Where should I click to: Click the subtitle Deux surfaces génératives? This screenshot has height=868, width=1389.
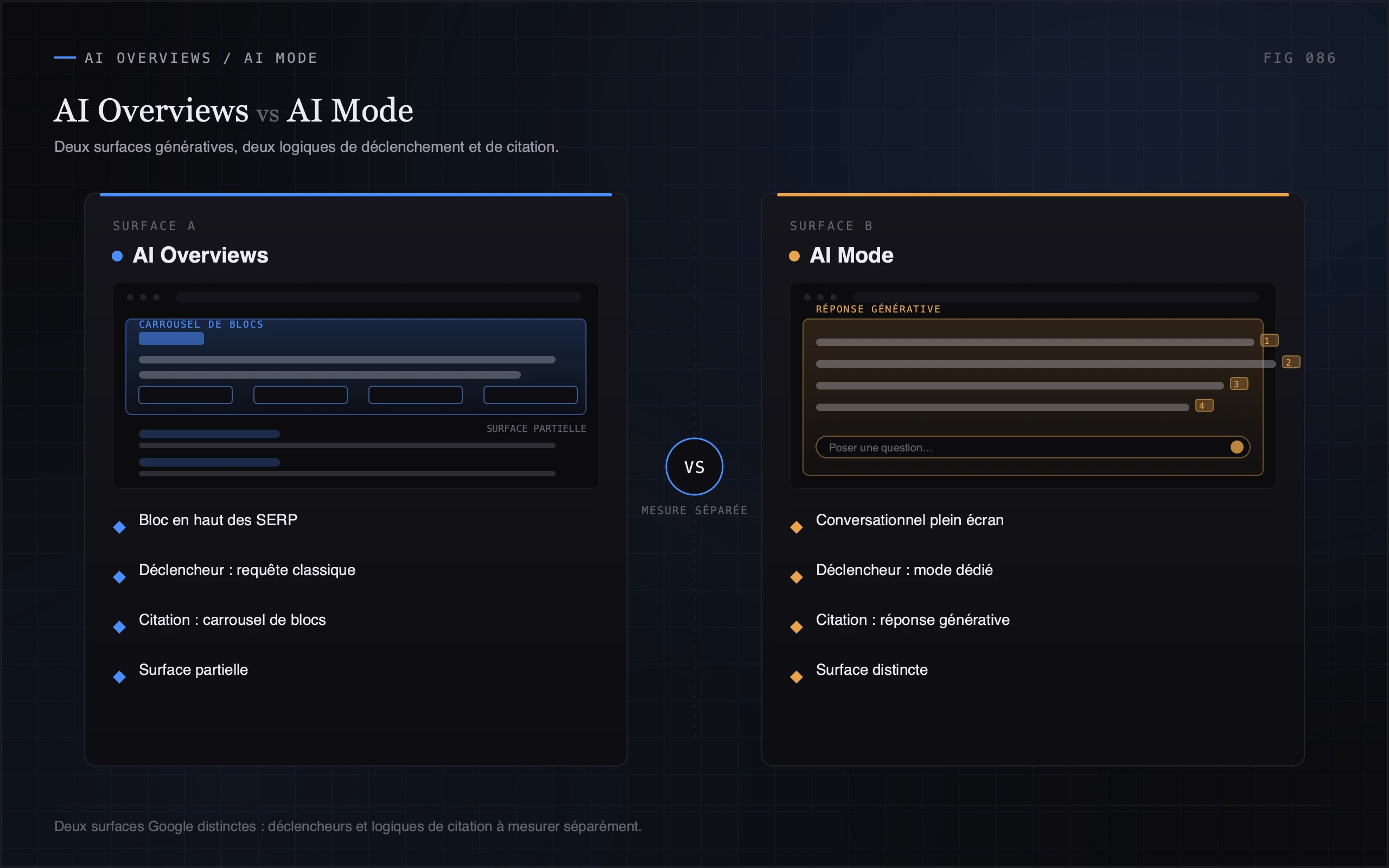(307, 147)
